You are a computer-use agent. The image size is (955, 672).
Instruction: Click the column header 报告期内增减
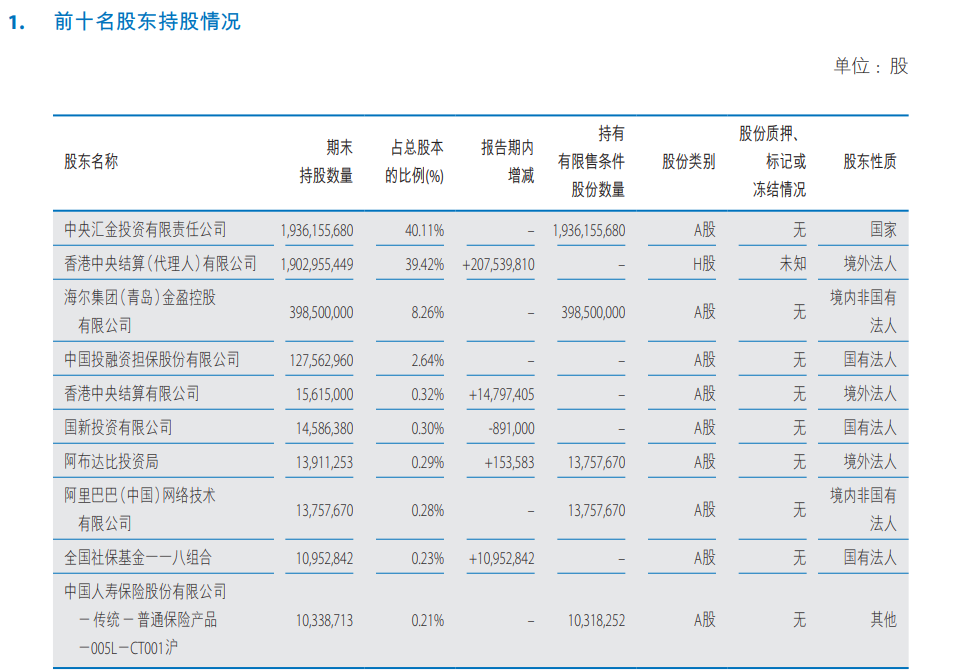[507, 161]
